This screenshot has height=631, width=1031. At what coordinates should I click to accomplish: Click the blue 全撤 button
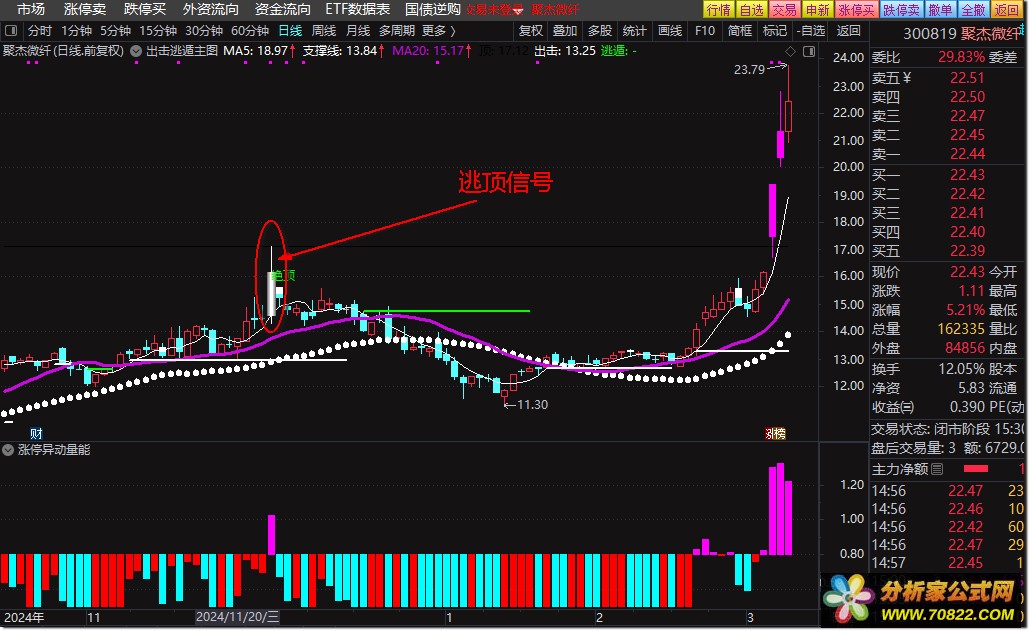point(973,10)
